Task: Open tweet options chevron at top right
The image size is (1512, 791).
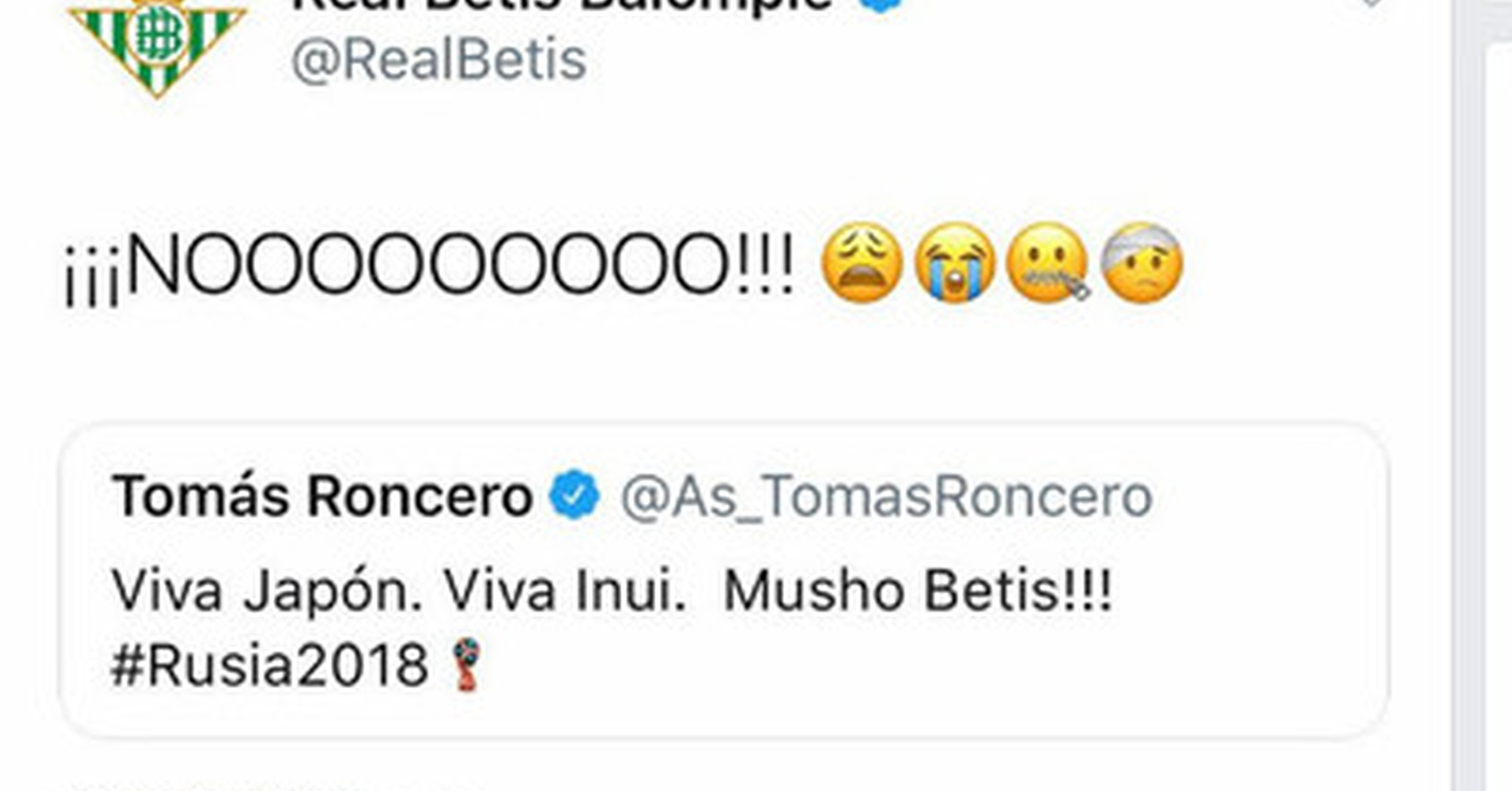Action: click(1369, 3)
